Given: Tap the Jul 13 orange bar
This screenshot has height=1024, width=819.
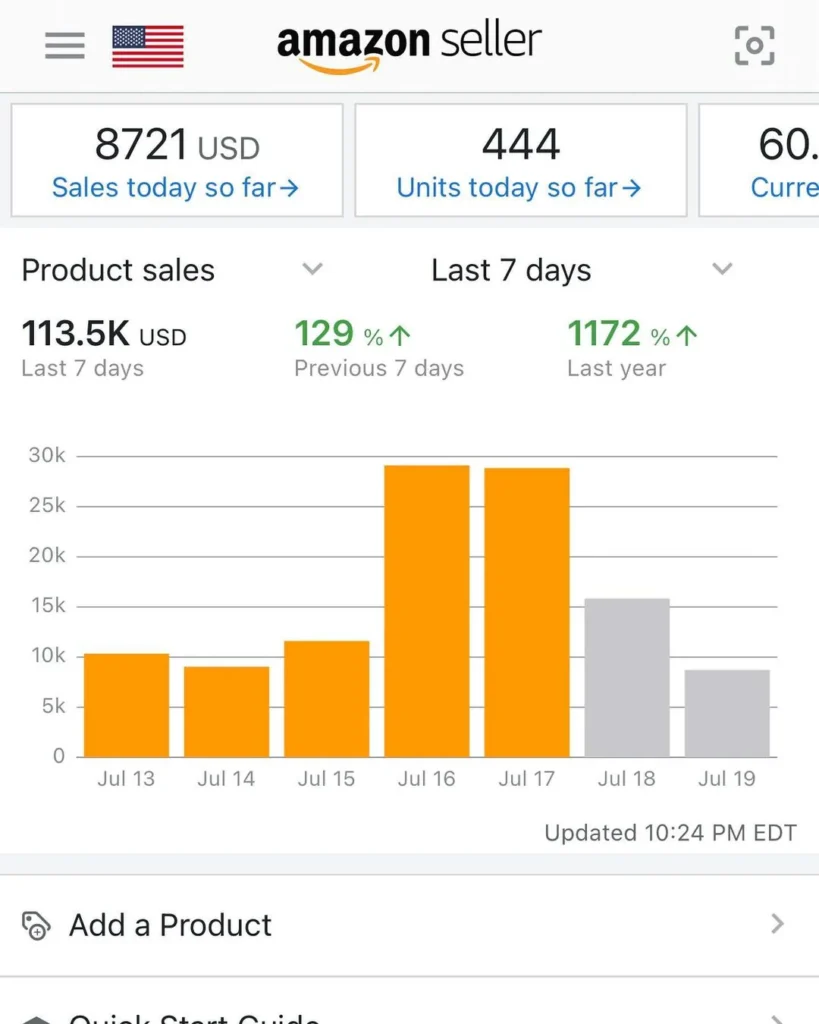Looking at the screenshot, I should 126,705.
